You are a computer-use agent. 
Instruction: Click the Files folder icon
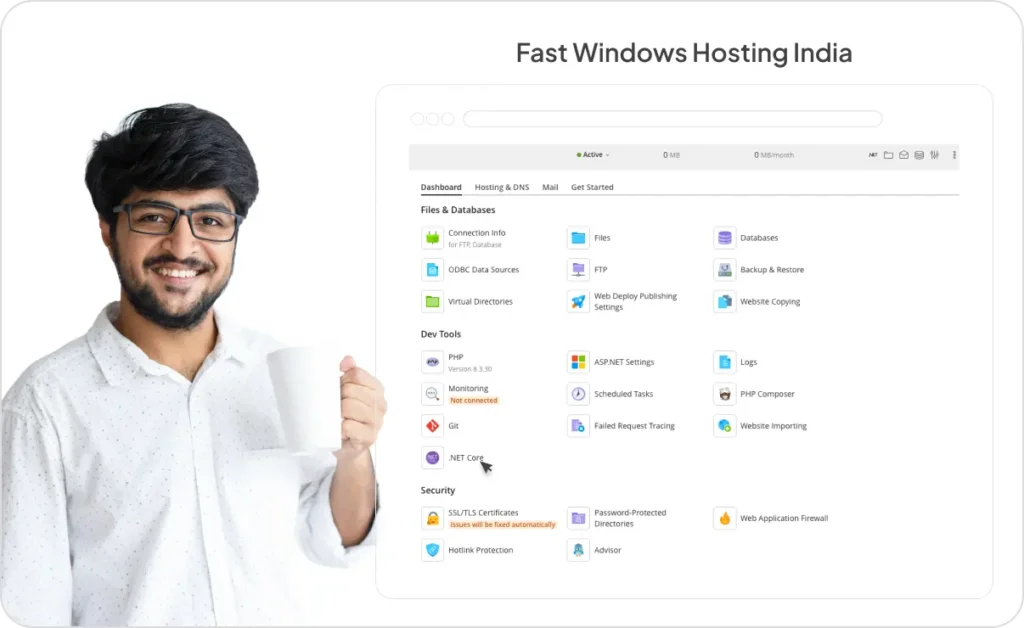point(578,237)
